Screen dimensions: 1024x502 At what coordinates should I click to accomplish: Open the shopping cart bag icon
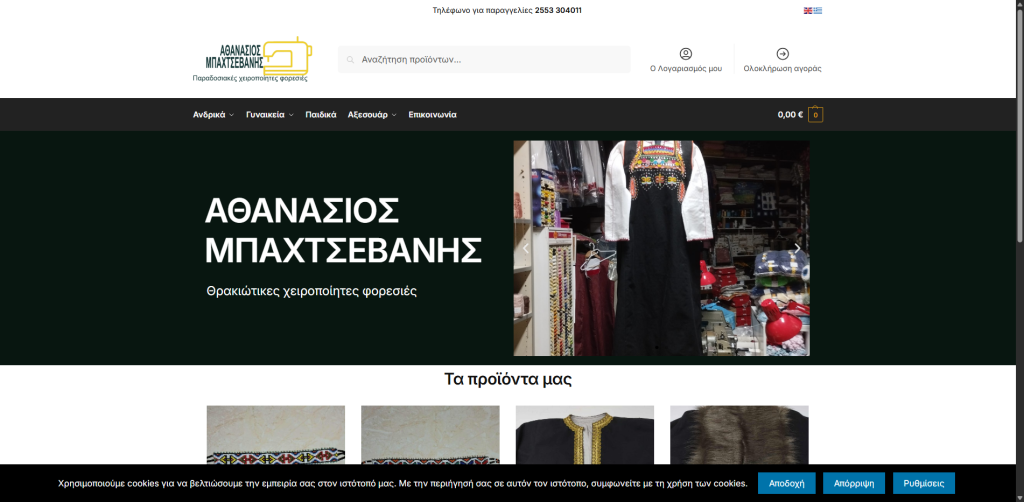815,115
